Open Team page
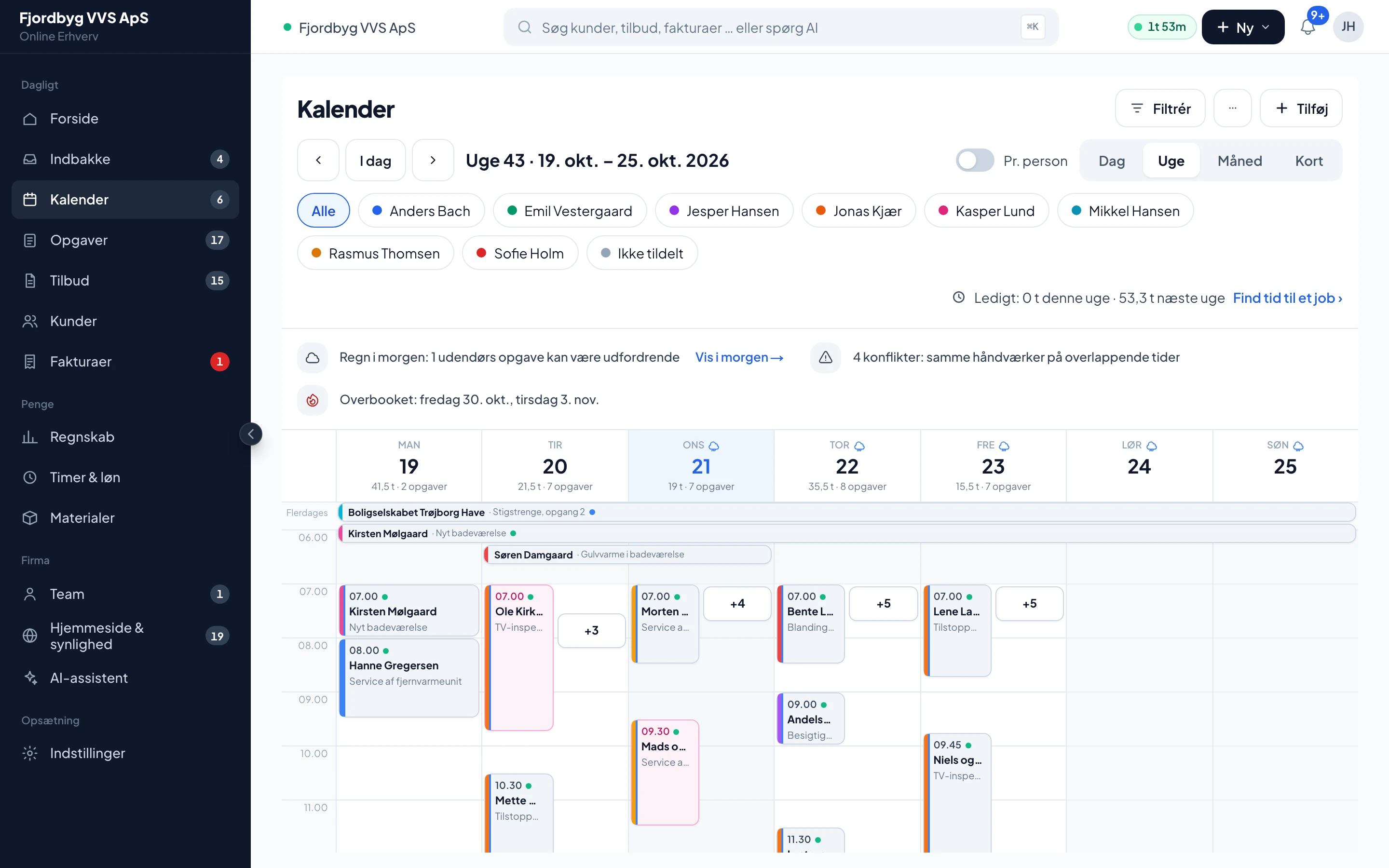This screenshot has width=1389, height=868. coord(125,594)
